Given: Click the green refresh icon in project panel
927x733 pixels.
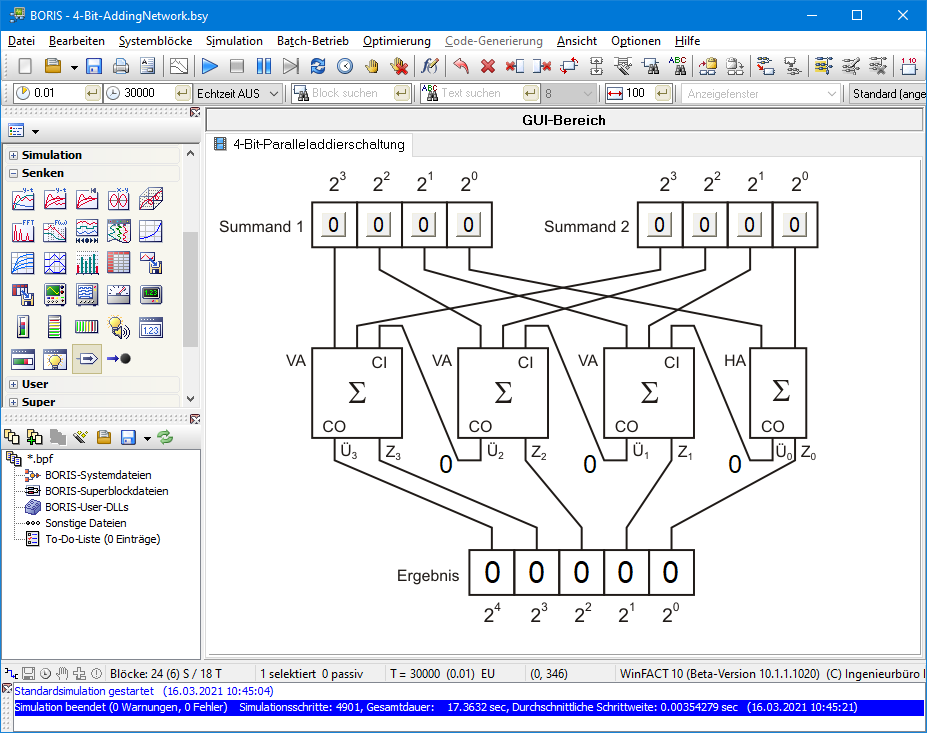Looking at the screenshot, I should click(x=166, y=437).
